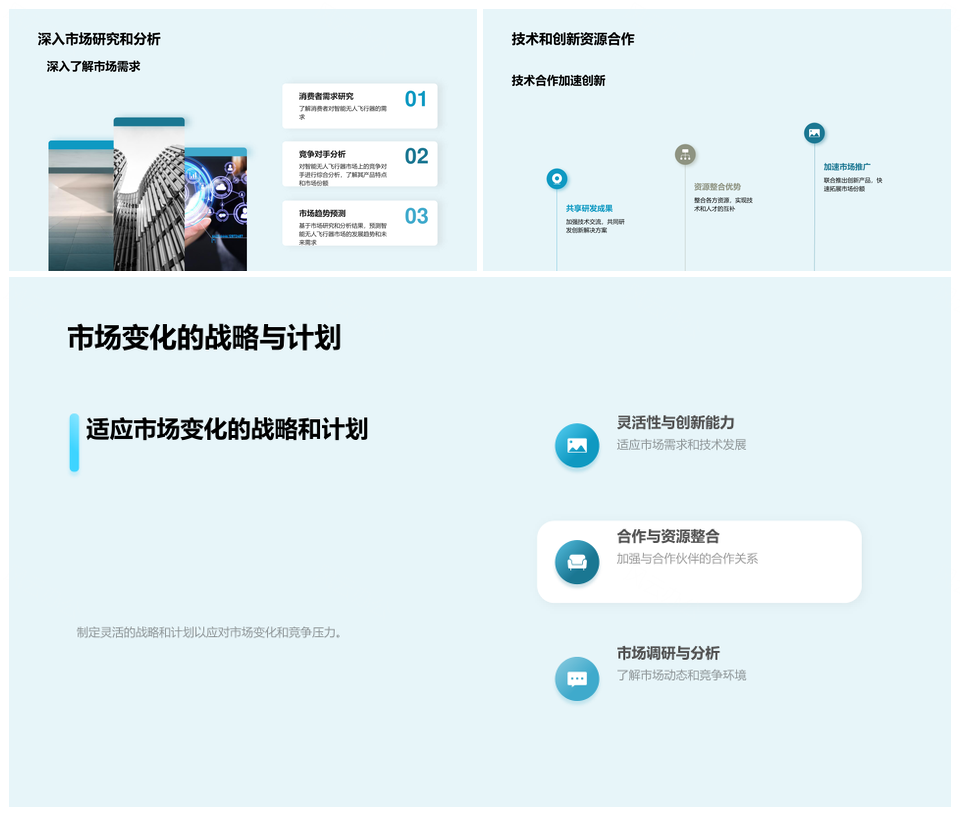Click the sofa icon beside 合作与资源整合
The width and height of the screenshot is (960, 816).
point(577,562)
